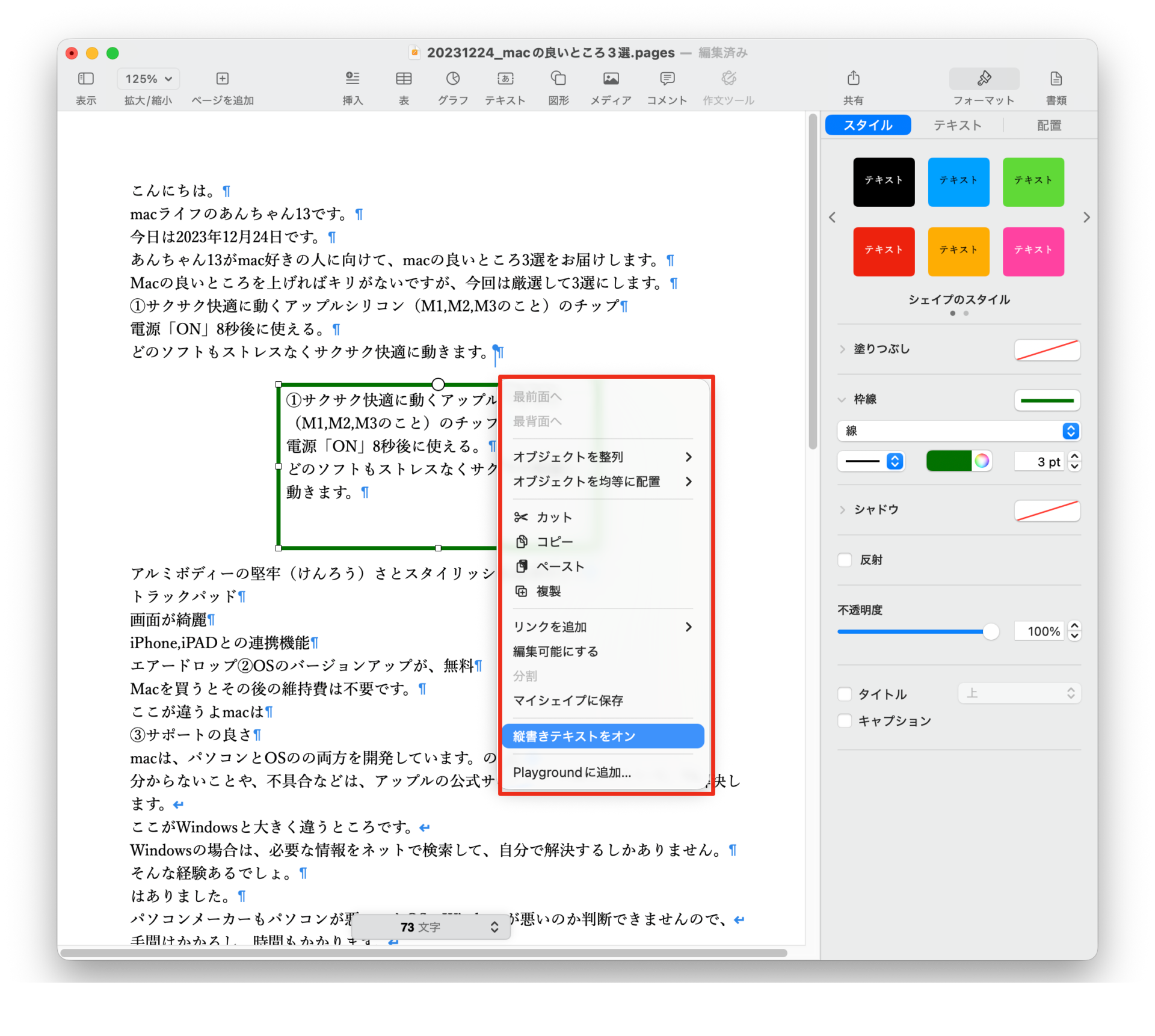Open the 125% zoom dropdown
Viewport: 1155px width, 1036px height.
pyautogui.click(x=149, y=79)
